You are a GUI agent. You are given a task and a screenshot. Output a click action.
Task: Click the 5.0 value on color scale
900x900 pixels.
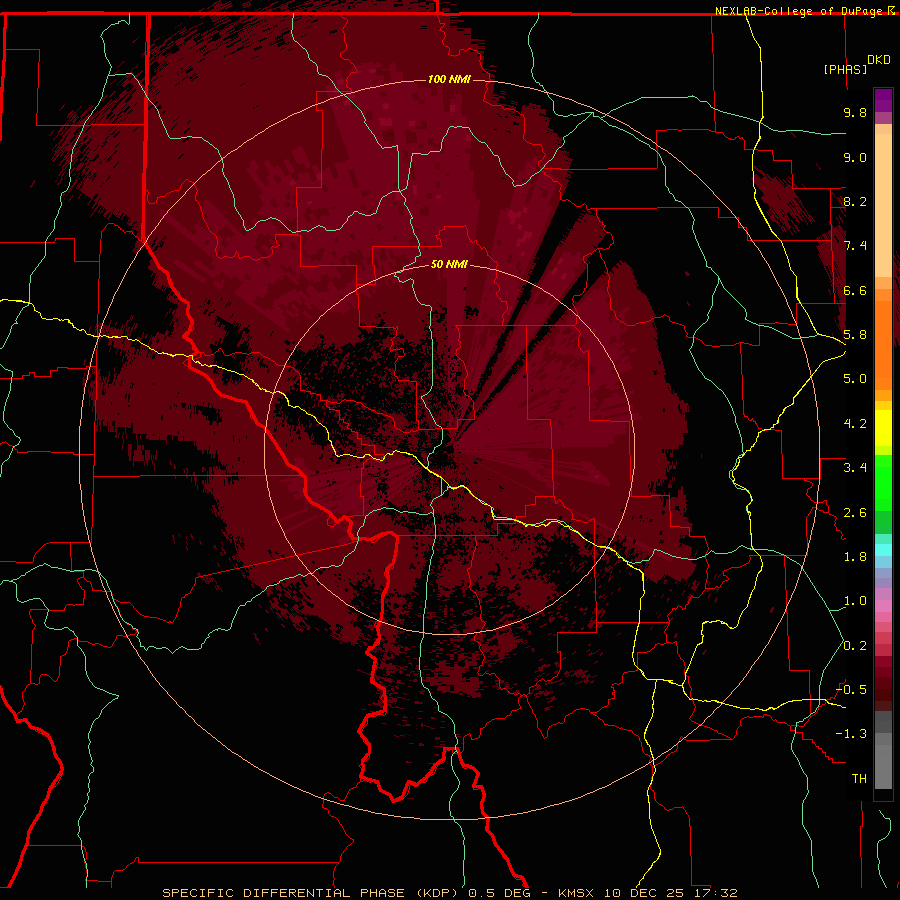[x=855, y=379]
